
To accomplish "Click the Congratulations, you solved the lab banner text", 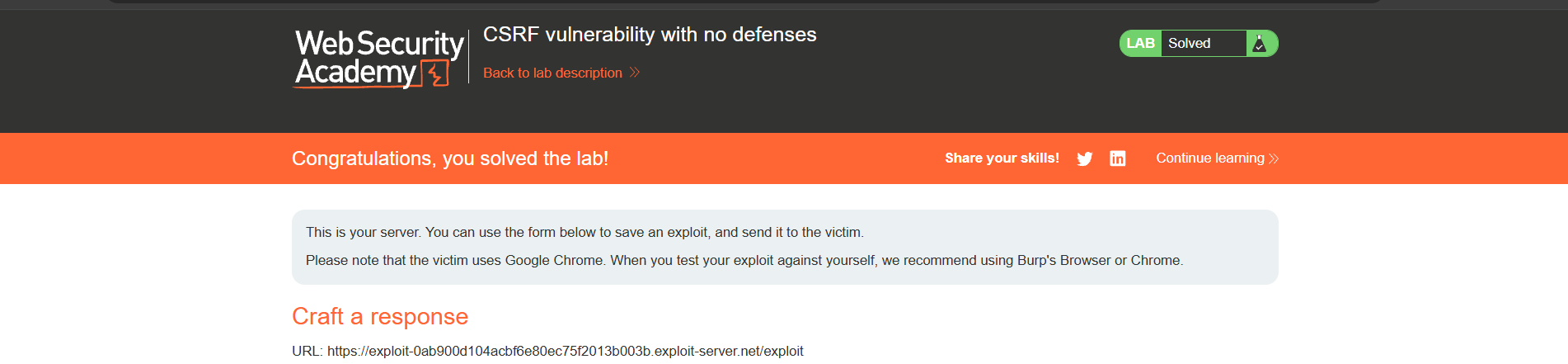I will [x=450, y=158].
